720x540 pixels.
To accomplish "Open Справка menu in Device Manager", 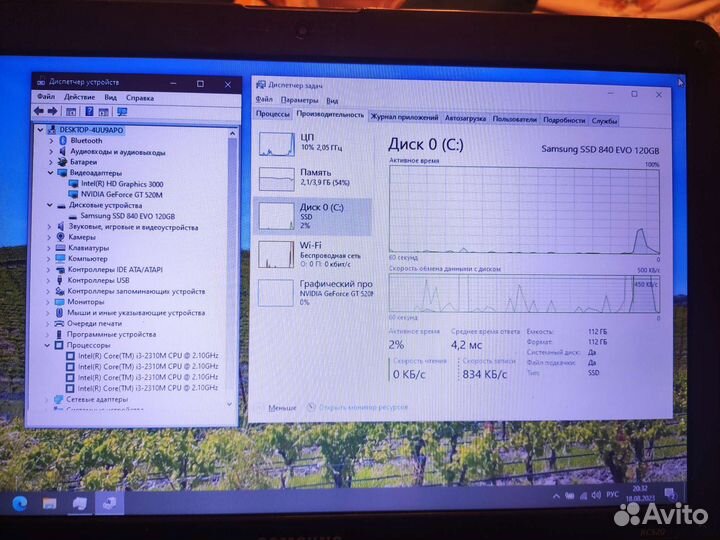I will click(140, 98).
